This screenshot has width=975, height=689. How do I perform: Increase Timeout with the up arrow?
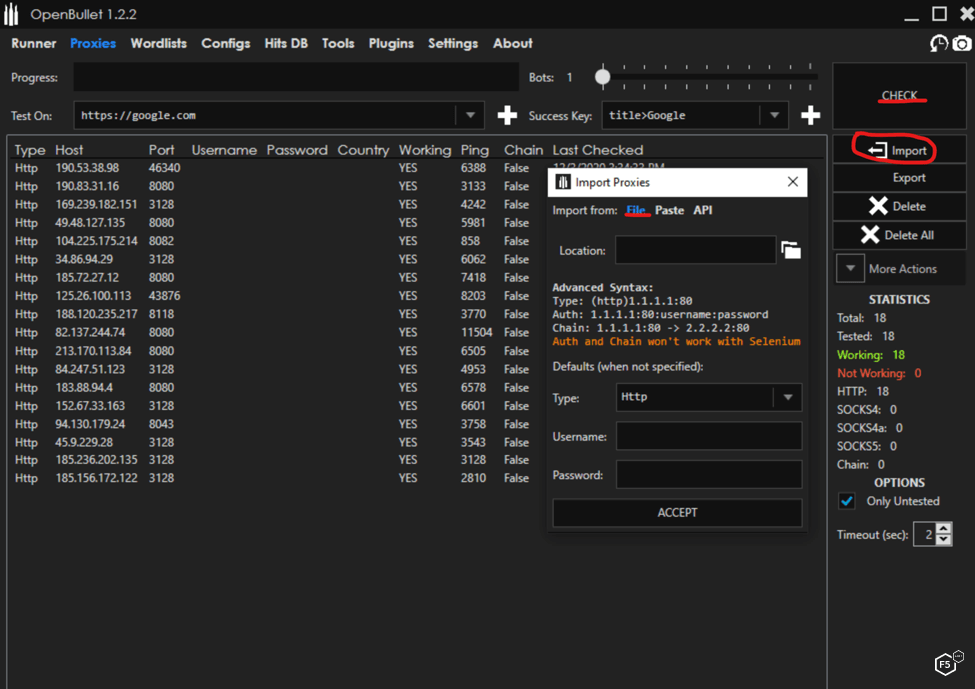(944, 529)
